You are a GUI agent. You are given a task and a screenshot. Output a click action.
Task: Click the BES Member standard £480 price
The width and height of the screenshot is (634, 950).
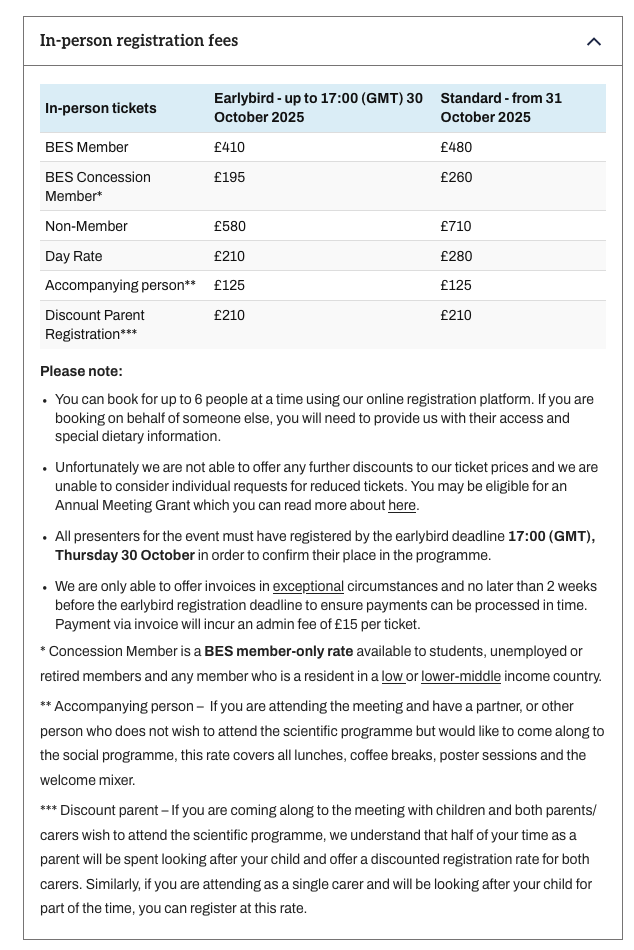tap(456, 147)
